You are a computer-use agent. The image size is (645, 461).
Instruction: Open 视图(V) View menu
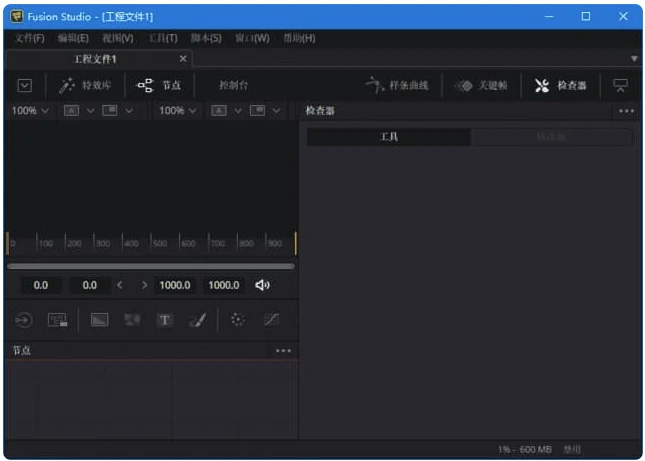118,38
